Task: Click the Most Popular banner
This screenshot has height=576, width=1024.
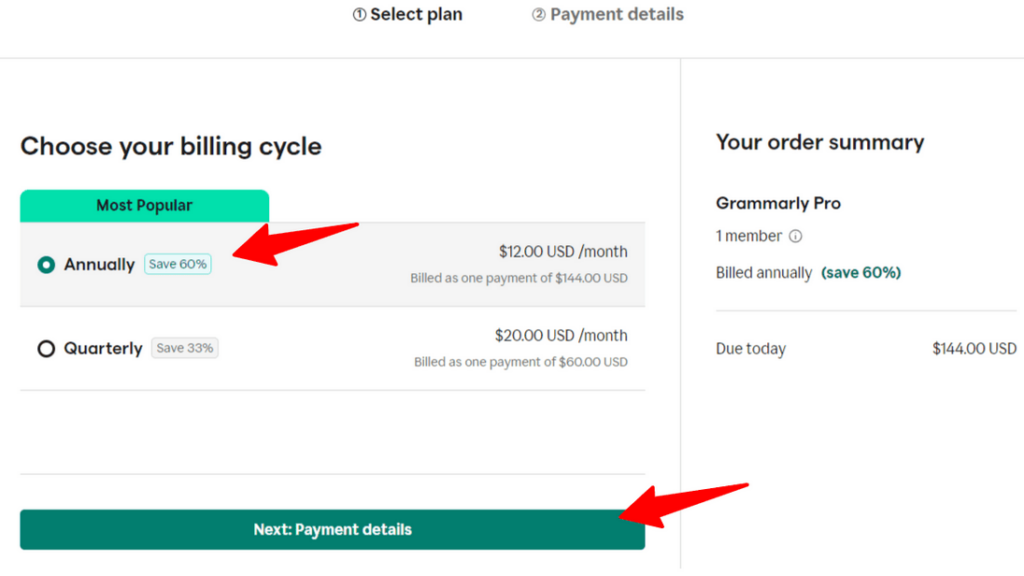Action: [x=145, y=205]
